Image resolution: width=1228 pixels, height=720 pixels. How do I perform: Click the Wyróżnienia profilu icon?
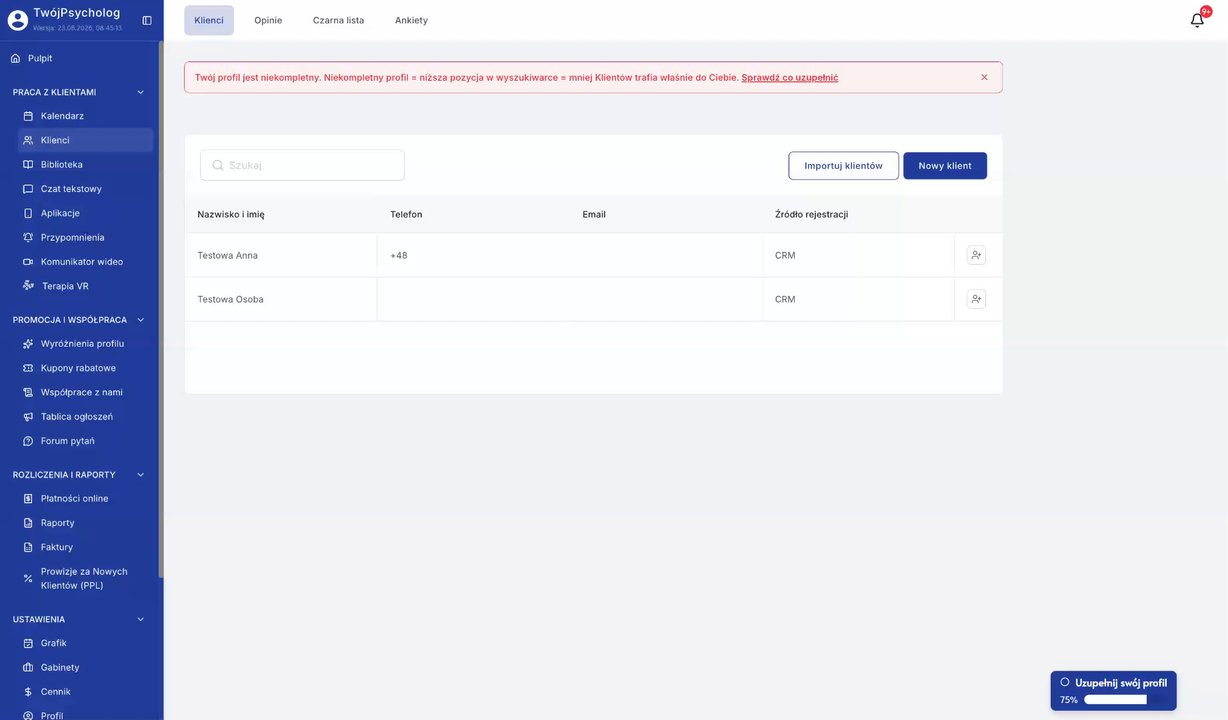click(x=28, y=344)
